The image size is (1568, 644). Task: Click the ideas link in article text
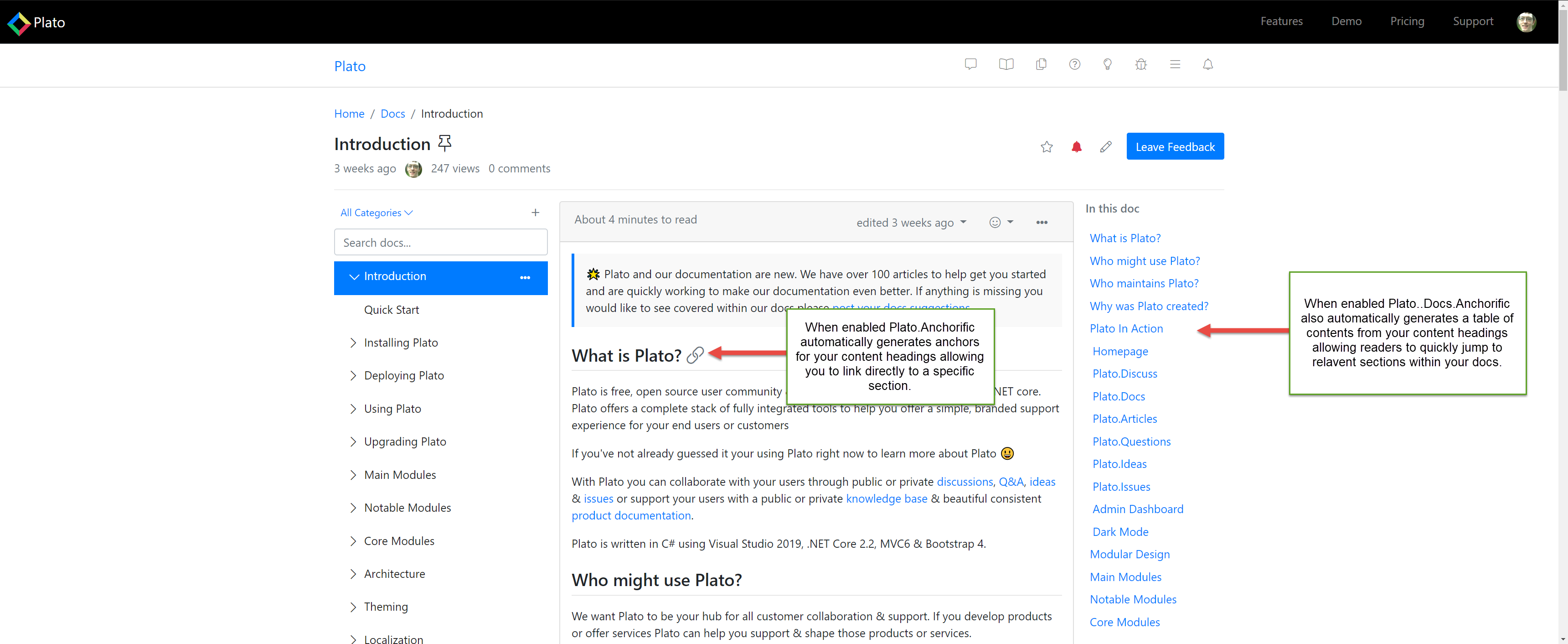[x=1042, y=482]
